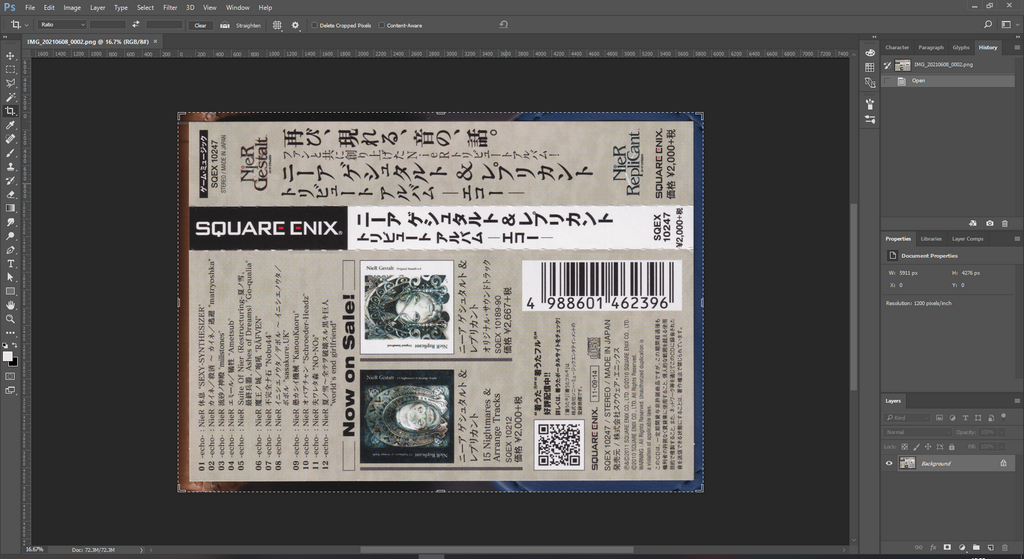Select the Zoom tool in toolbar

point(10,318)
